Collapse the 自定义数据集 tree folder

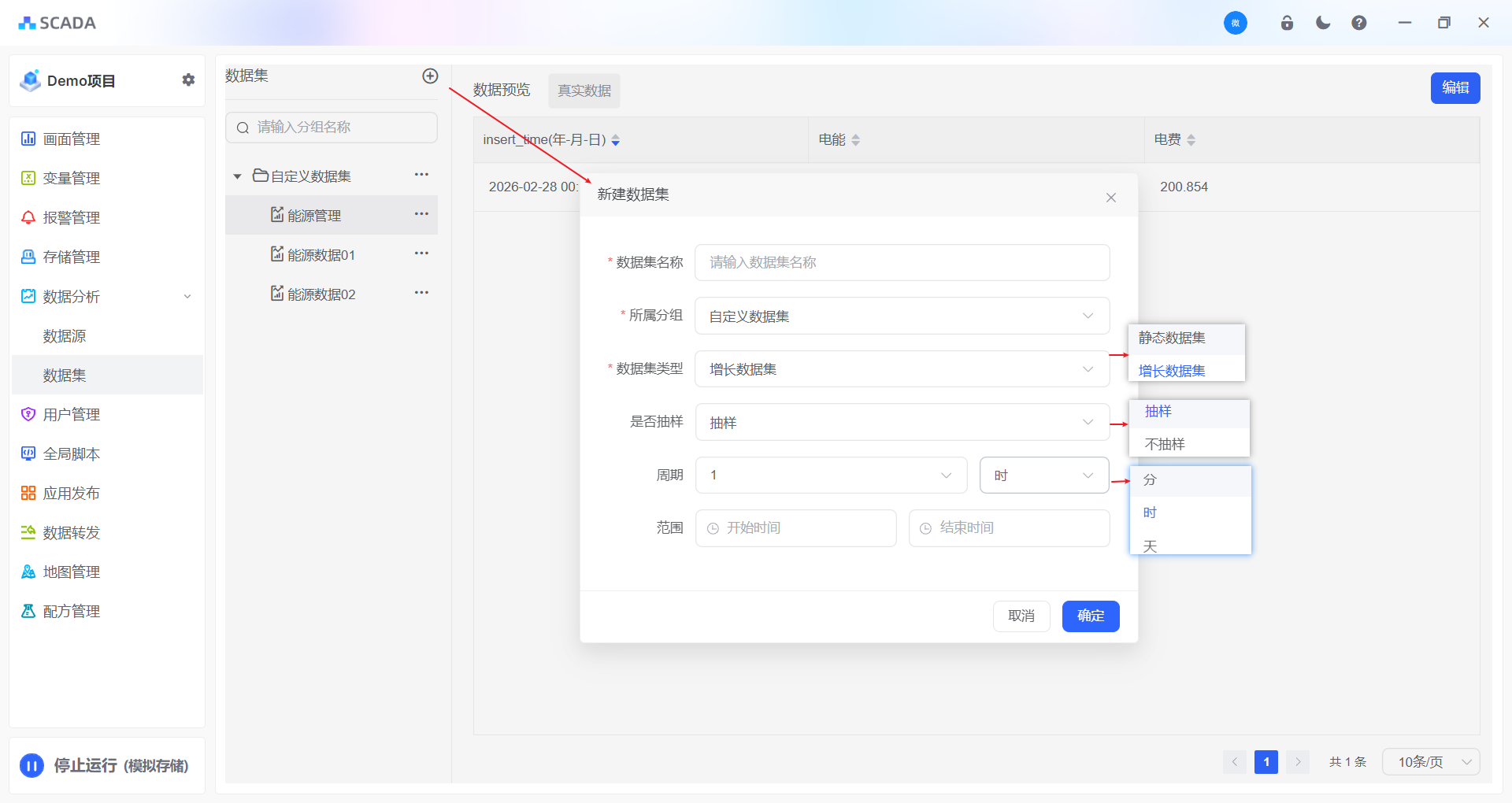(237, 176)
